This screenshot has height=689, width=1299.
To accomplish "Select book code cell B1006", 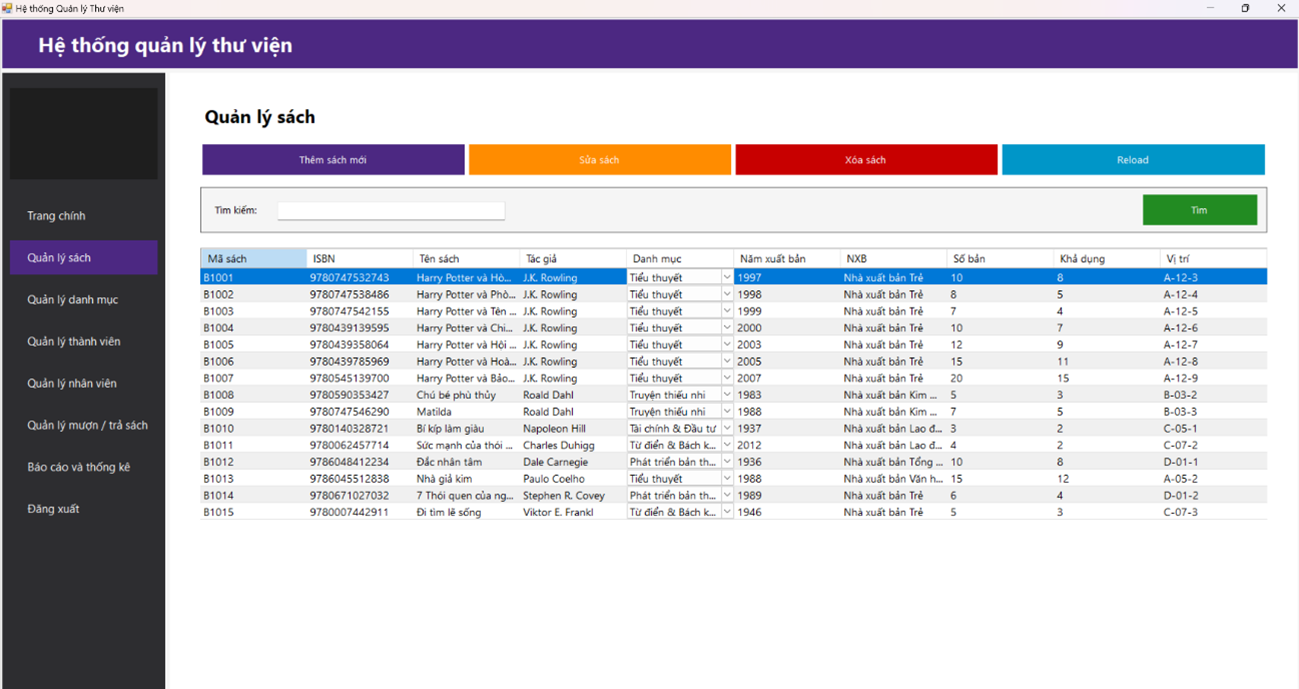I will 253,362.
